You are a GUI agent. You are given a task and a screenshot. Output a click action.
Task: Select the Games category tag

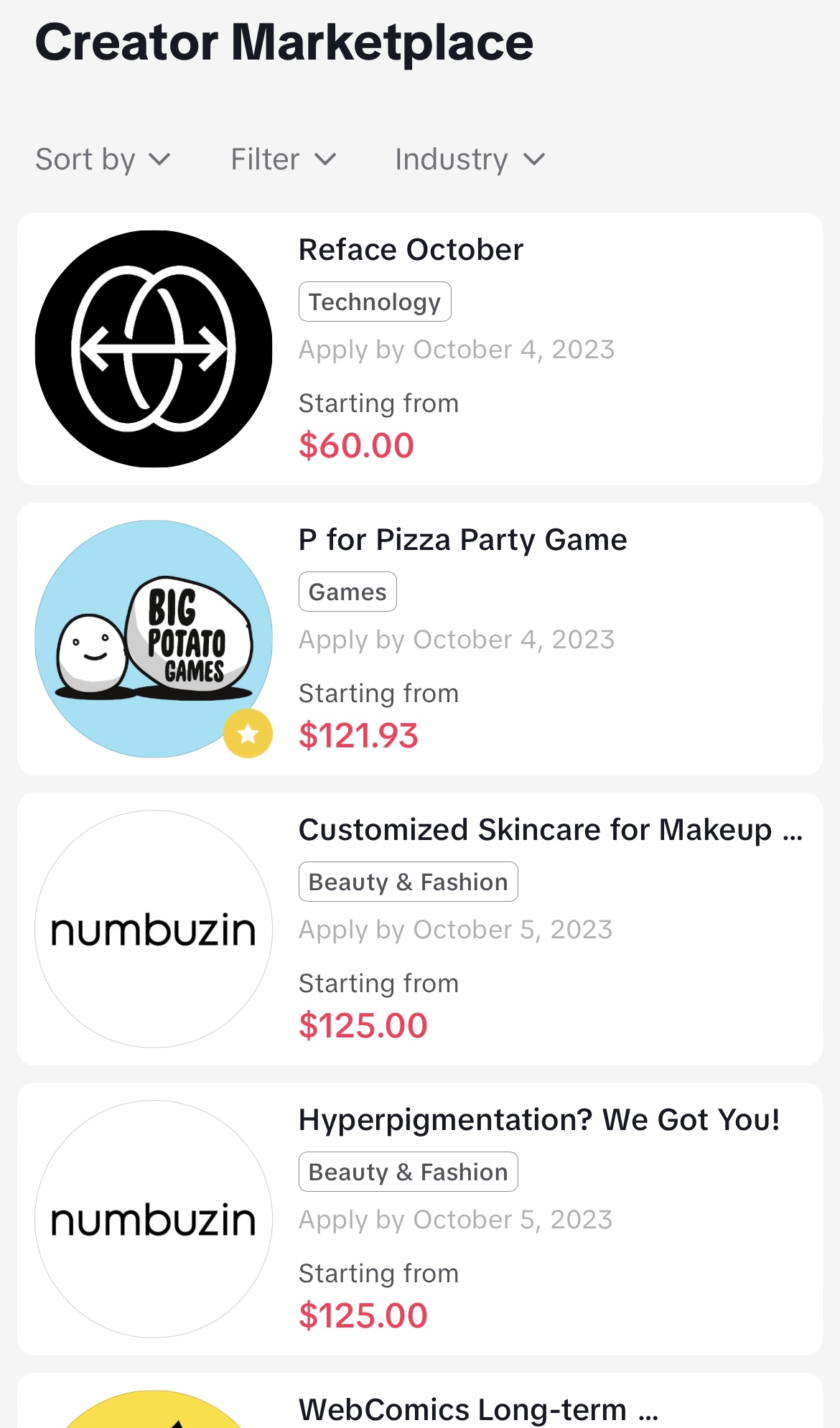click(x=347, y=592)
